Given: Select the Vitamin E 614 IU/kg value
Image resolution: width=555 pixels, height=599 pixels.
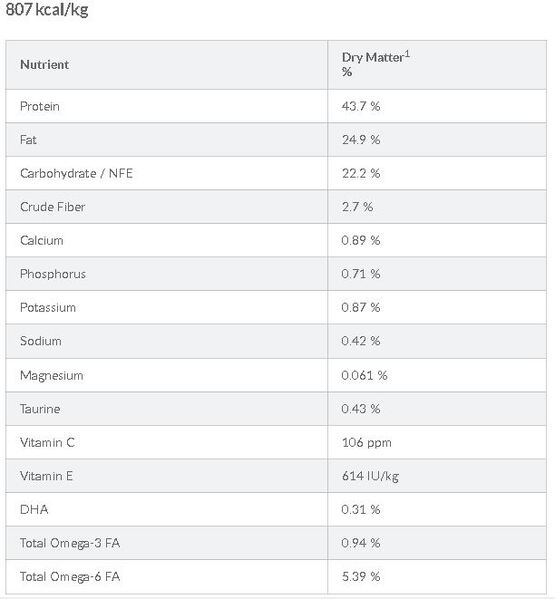Looking at the screenshot, I should [x=370, y=476].
